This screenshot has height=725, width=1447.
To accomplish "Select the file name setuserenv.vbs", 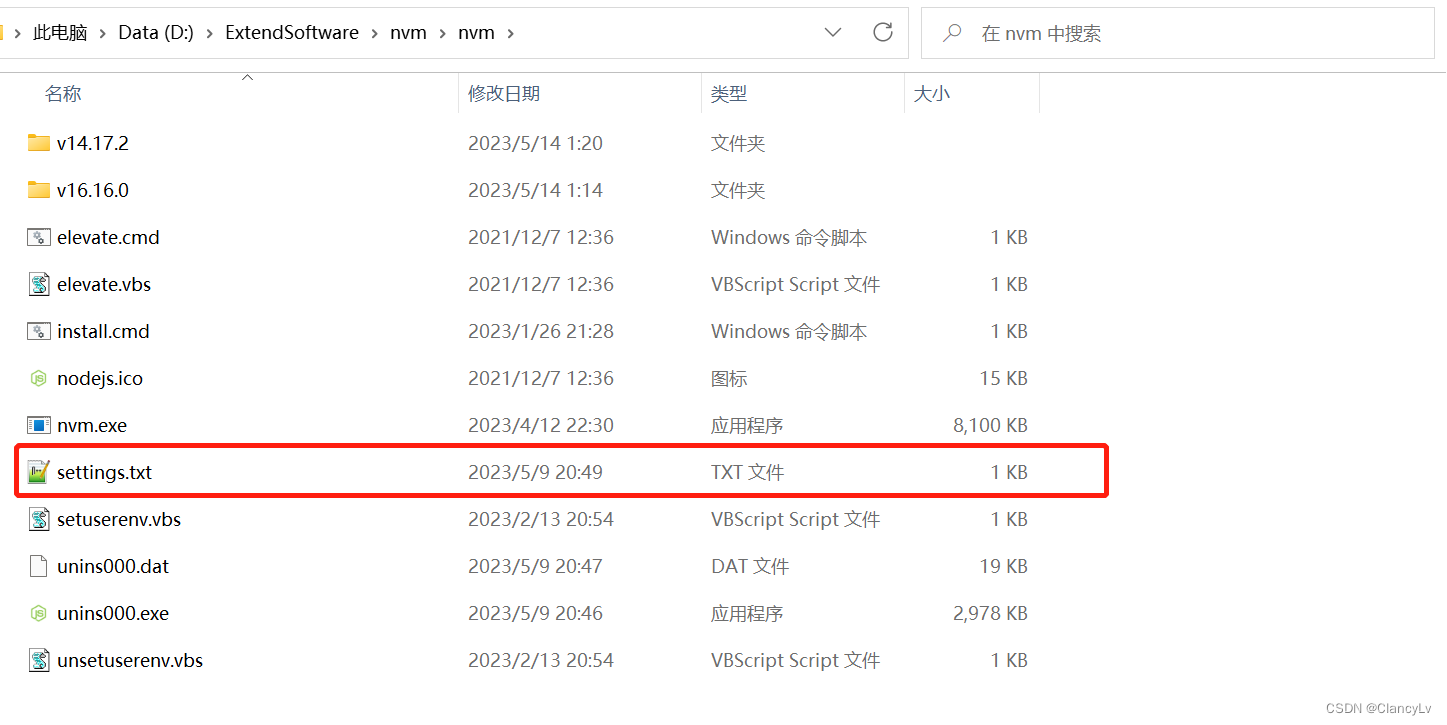I will tap(119, 519).
